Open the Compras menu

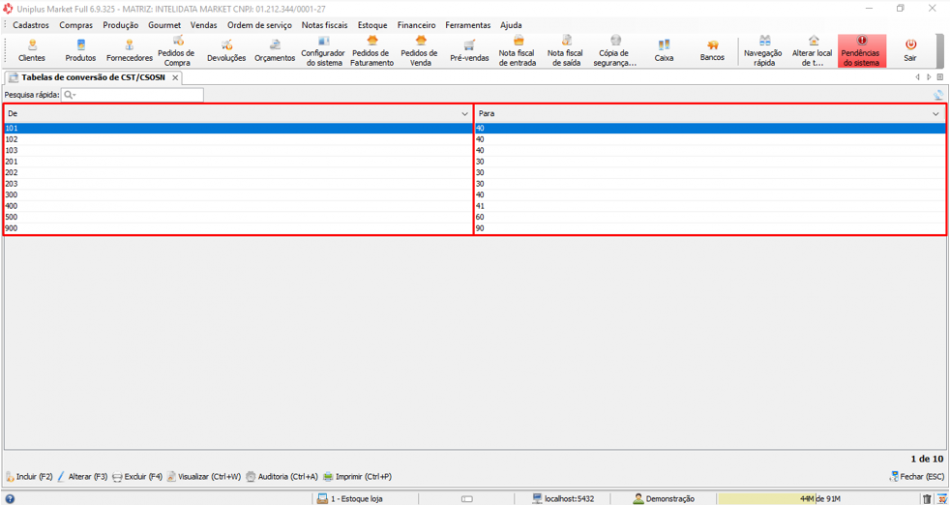pos(76,25)
